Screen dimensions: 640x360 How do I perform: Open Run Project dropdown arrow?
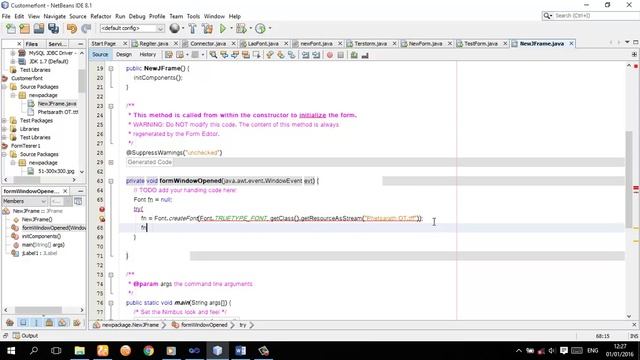point(231,29)
